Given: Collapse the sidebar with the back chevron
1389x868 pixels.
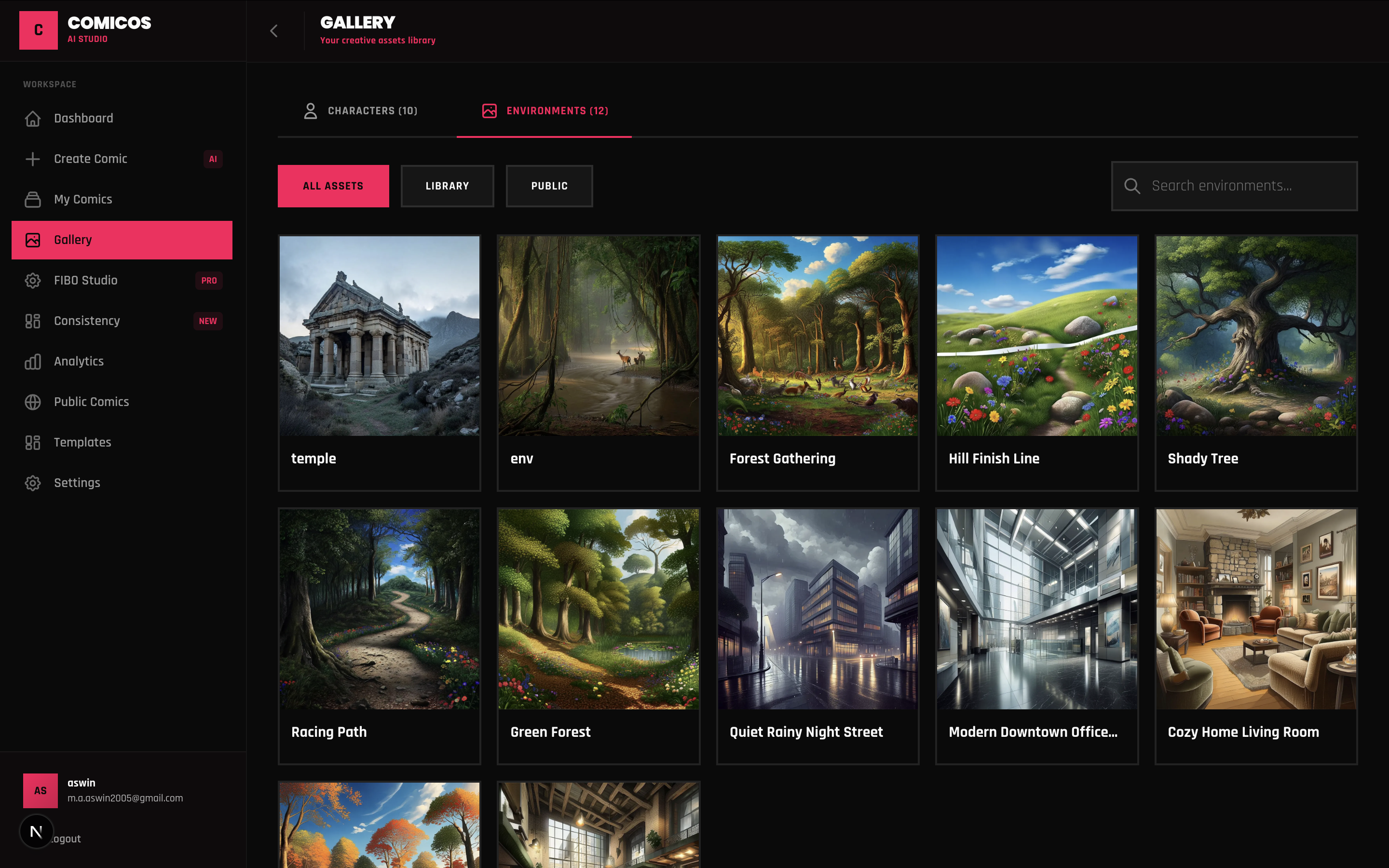Looking at the screenshot, I should click(x=274, y=31).
